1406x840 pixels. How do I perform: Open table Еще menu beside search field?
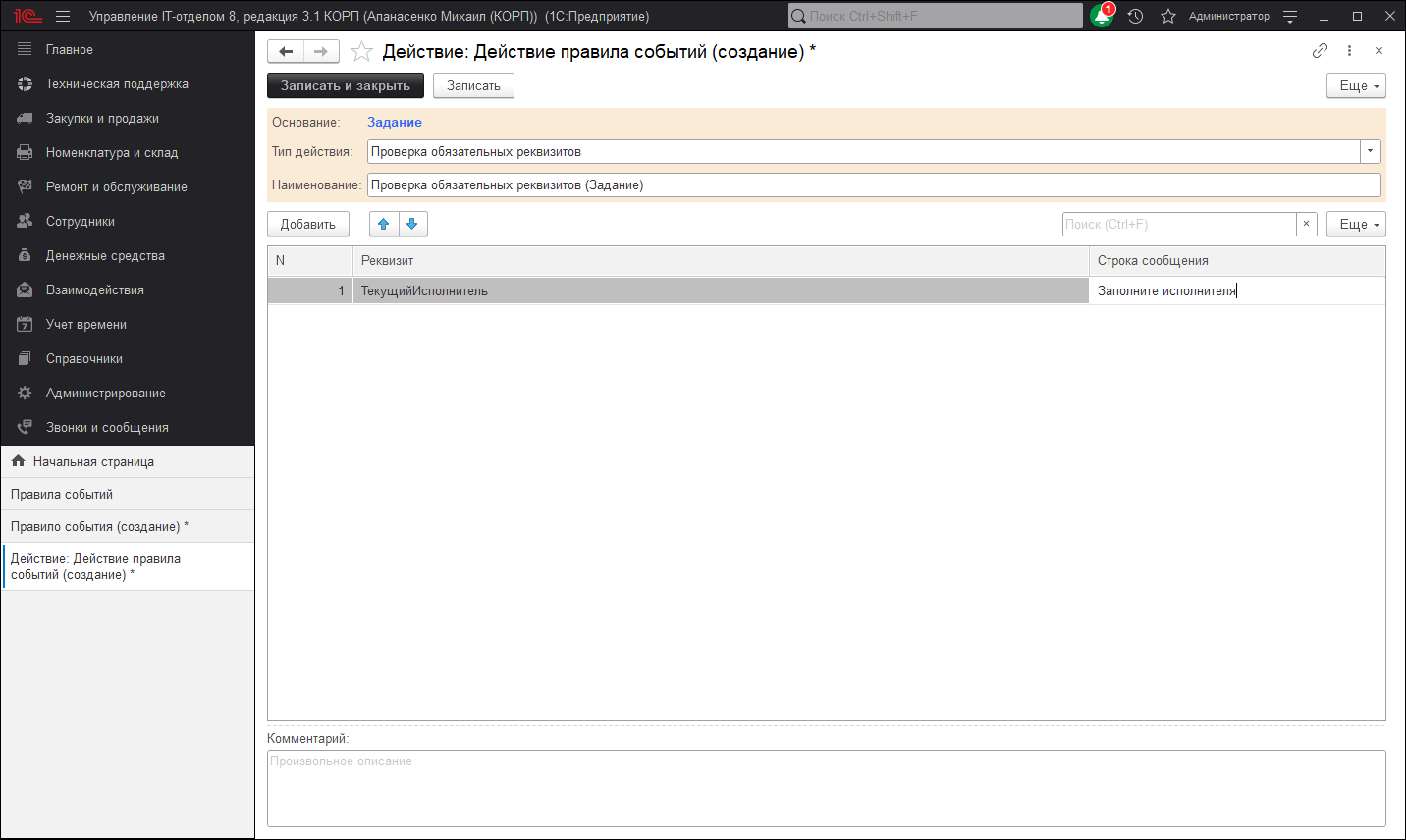(x=1355, y=224)
